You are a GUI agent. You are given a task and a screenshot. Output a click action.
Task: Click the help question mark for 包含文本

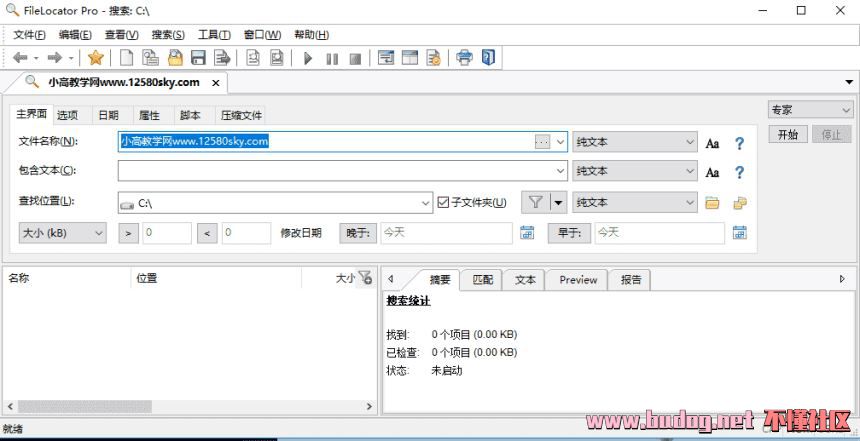pyautogui.click(x=739, y=172)
